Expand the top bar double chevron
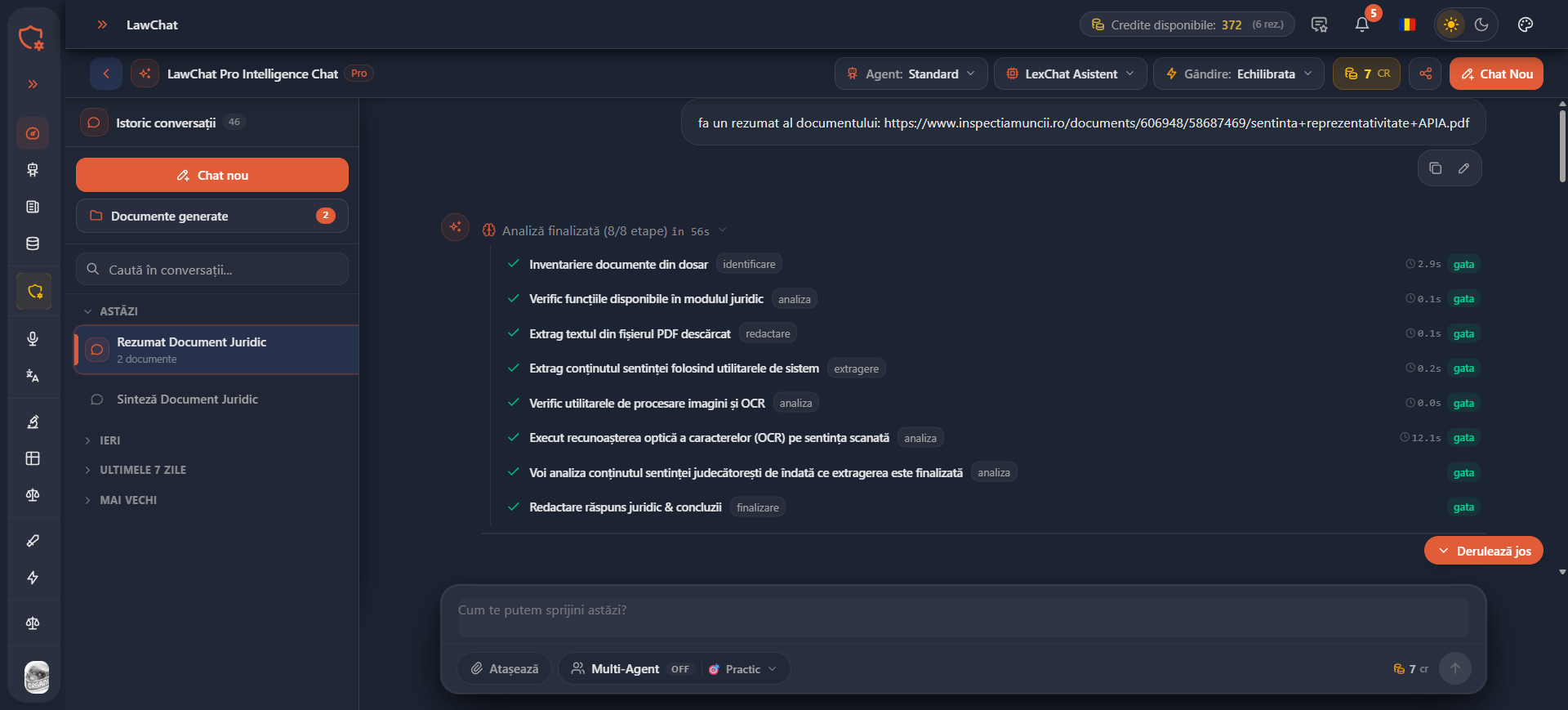1568x710 pixels. pos(102,25)
